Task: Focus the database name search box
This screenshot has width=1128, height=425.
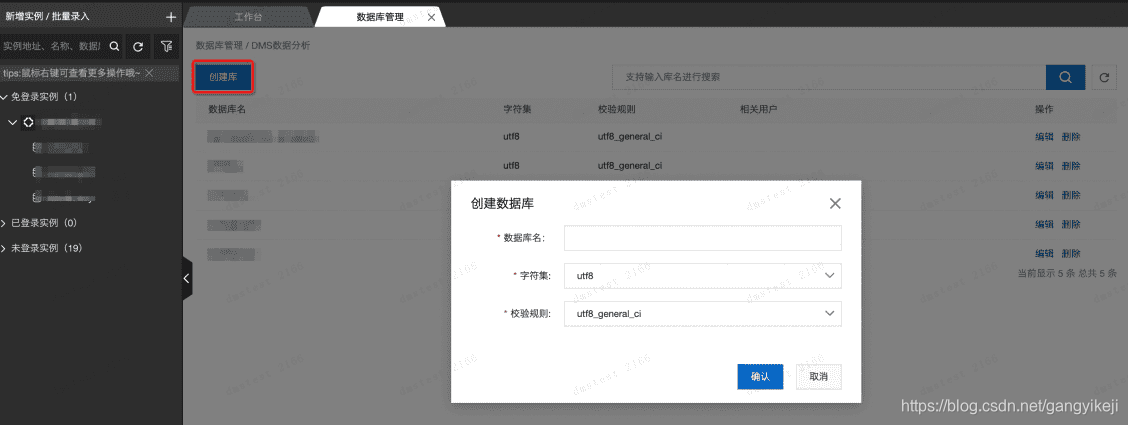Action: coord(828,77)
